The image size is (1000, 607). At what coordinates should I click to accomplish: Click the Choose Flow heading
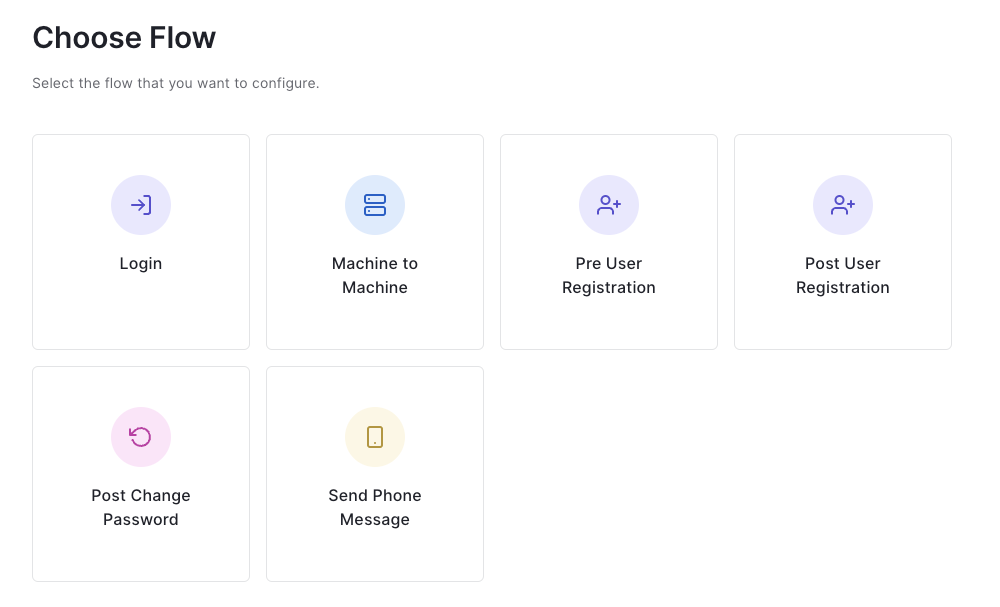click(x=124, y=38)
